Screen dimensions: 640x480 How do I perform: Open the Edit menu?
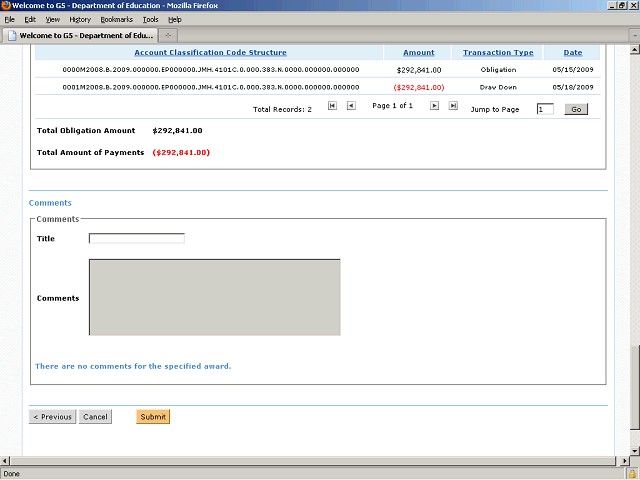tap(30, 20)
